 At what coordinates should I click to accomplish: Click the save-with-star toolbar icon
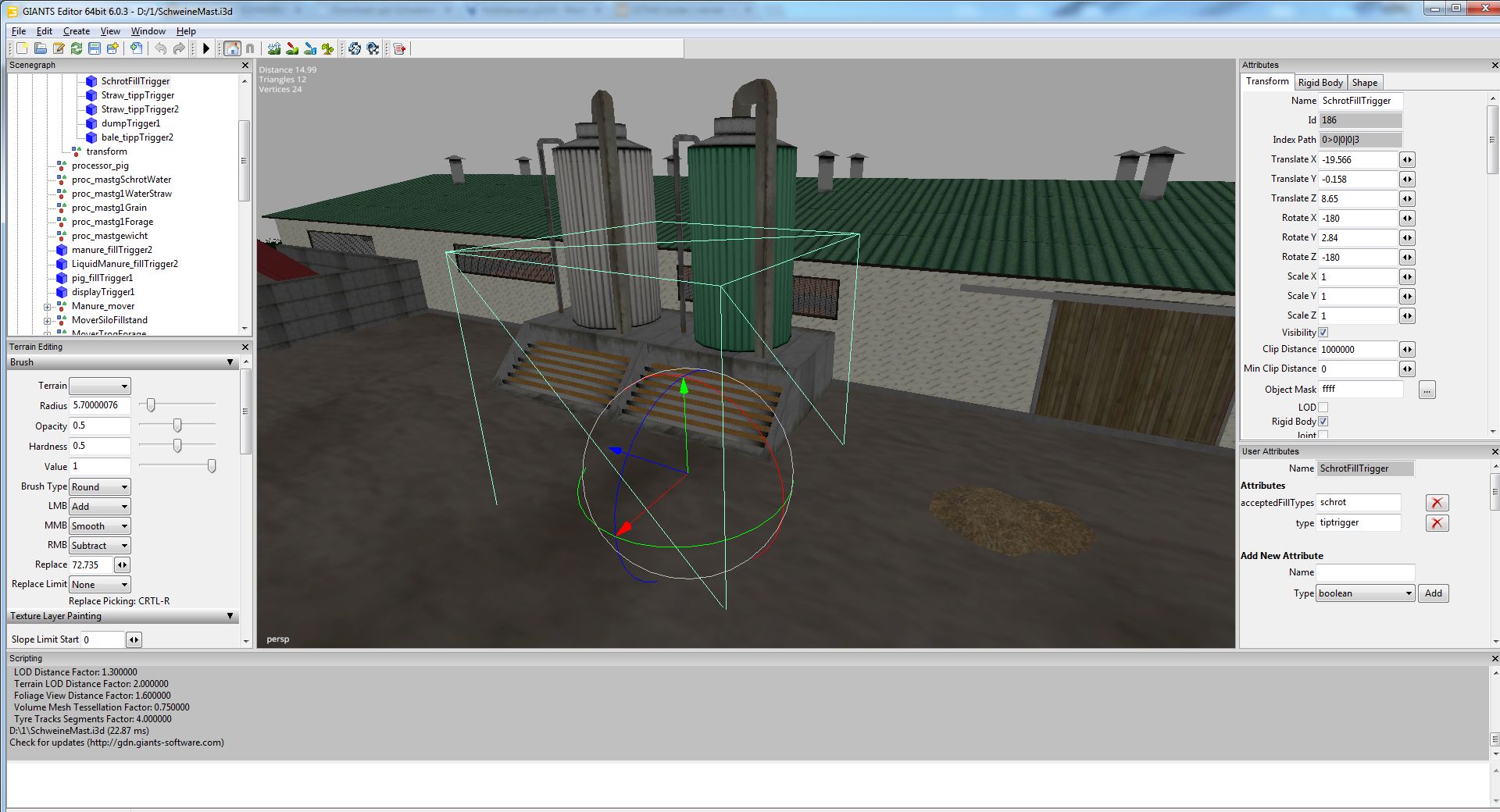point(112,48)
